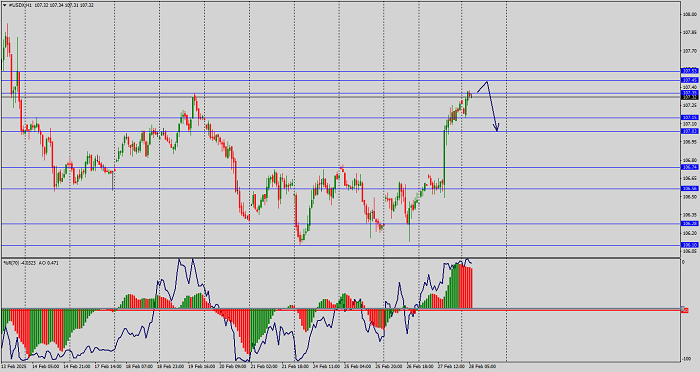Click the 106.28 price level label

click(690, 223)
